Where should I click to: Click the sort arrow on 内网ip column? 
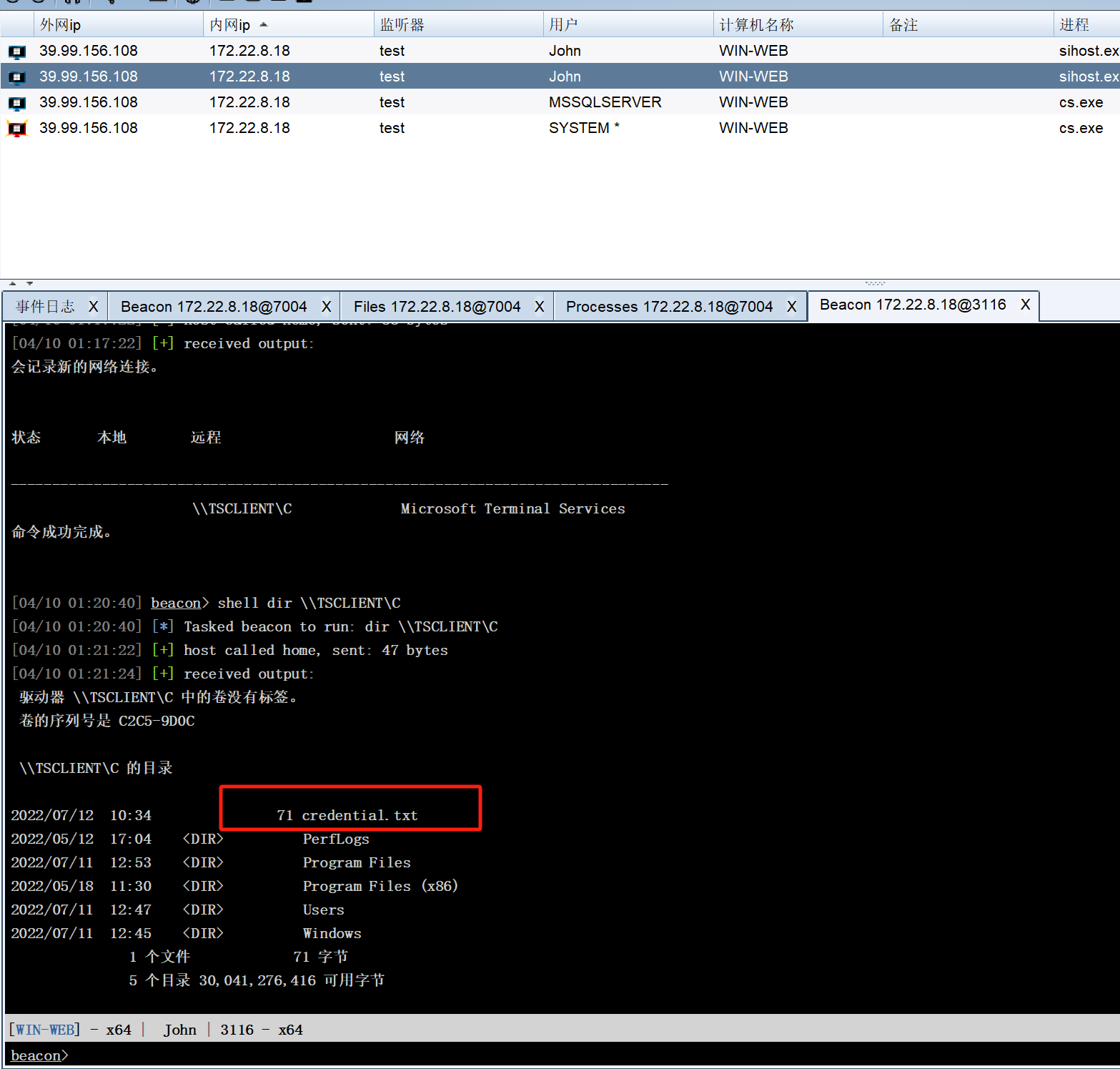coord(264,25)
